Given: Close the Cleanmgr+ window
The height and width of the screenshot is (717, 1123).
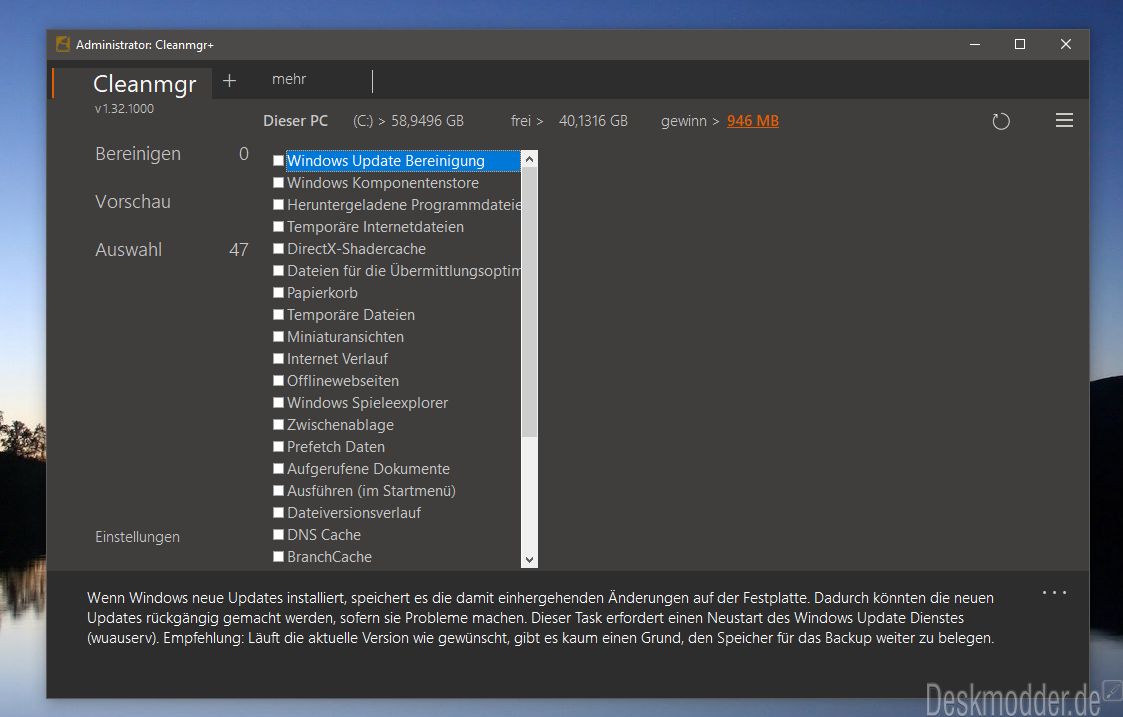Looking at the screenshot, I should pos(1066,44).
